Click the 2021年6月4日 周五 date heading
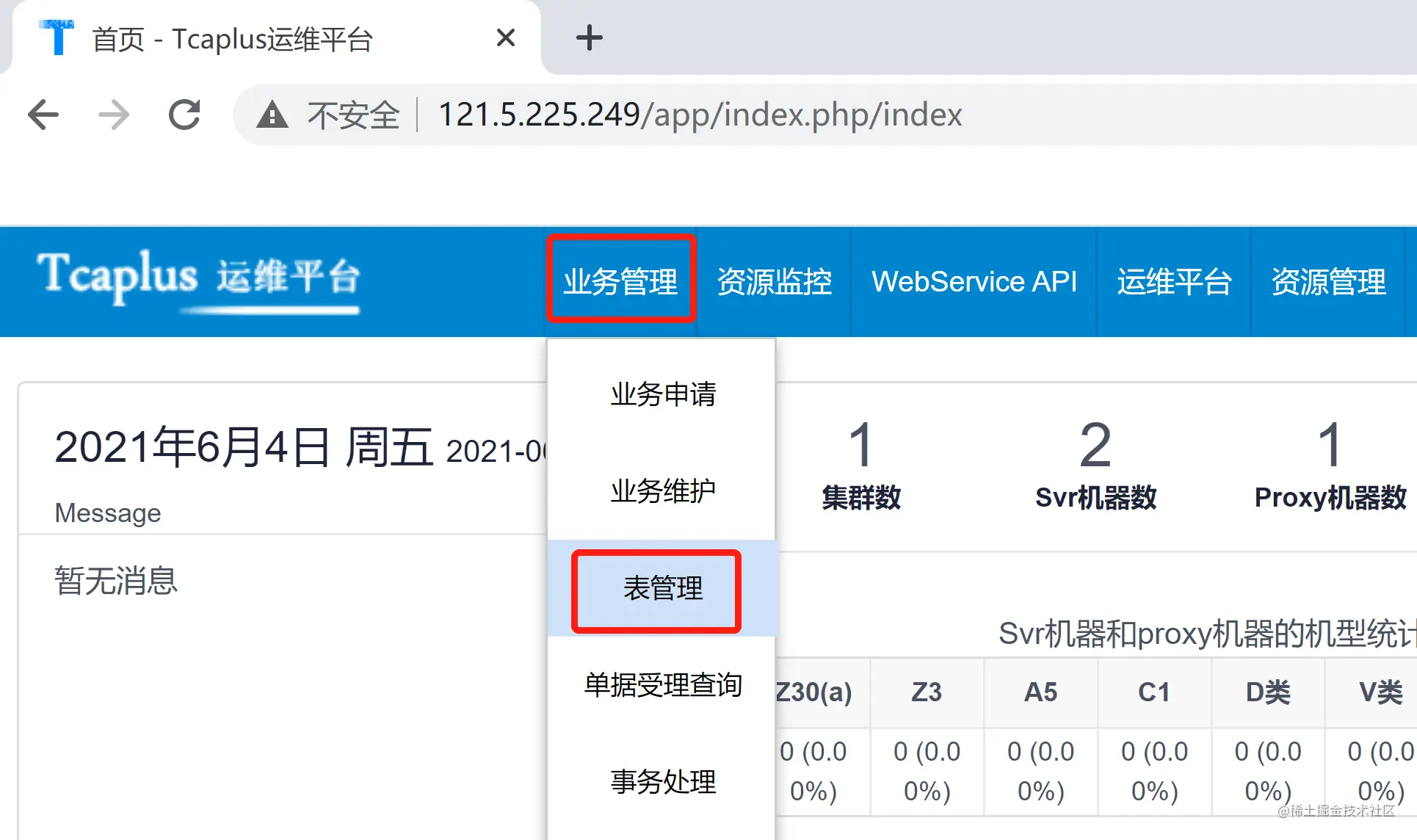 (244, 447)
